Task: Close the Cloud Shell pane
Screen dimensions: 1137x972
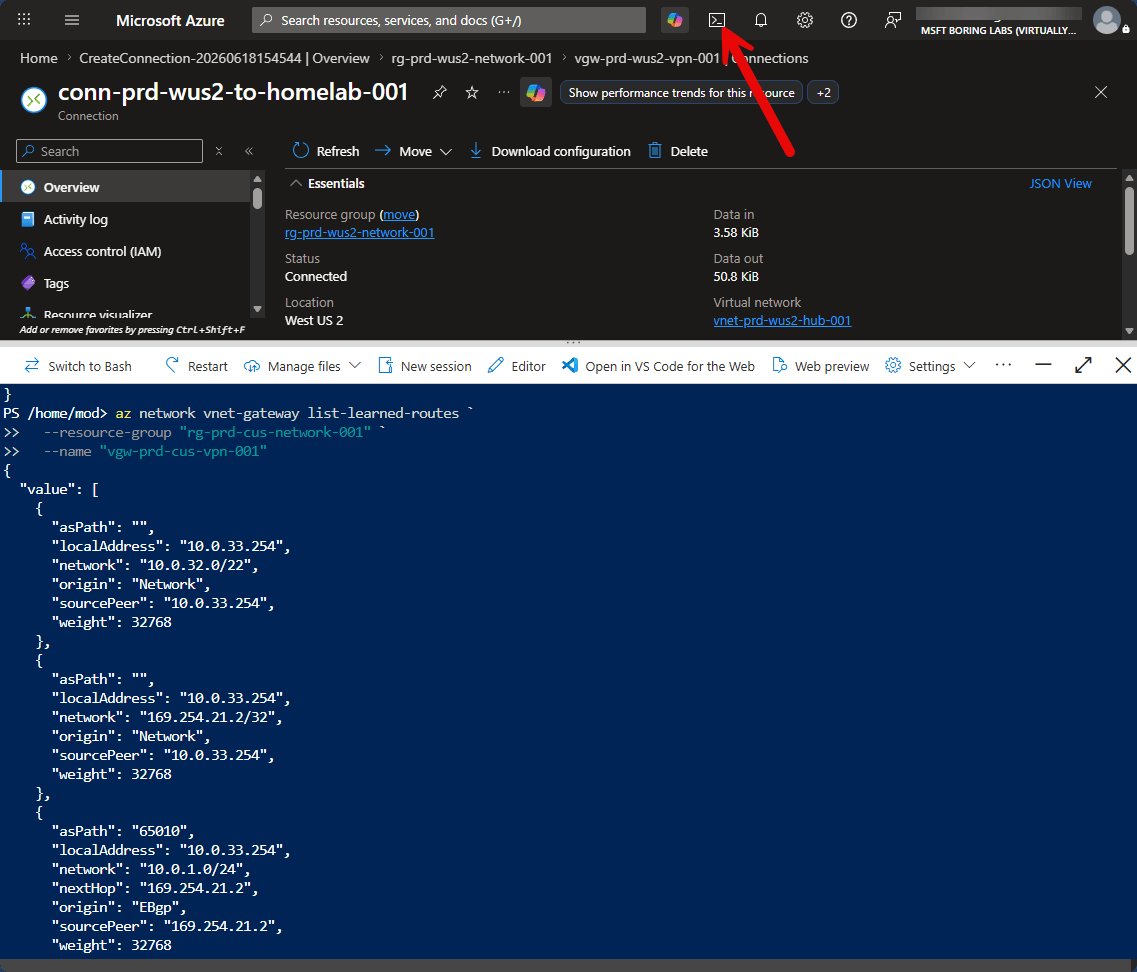Action: coord(1122,365)
